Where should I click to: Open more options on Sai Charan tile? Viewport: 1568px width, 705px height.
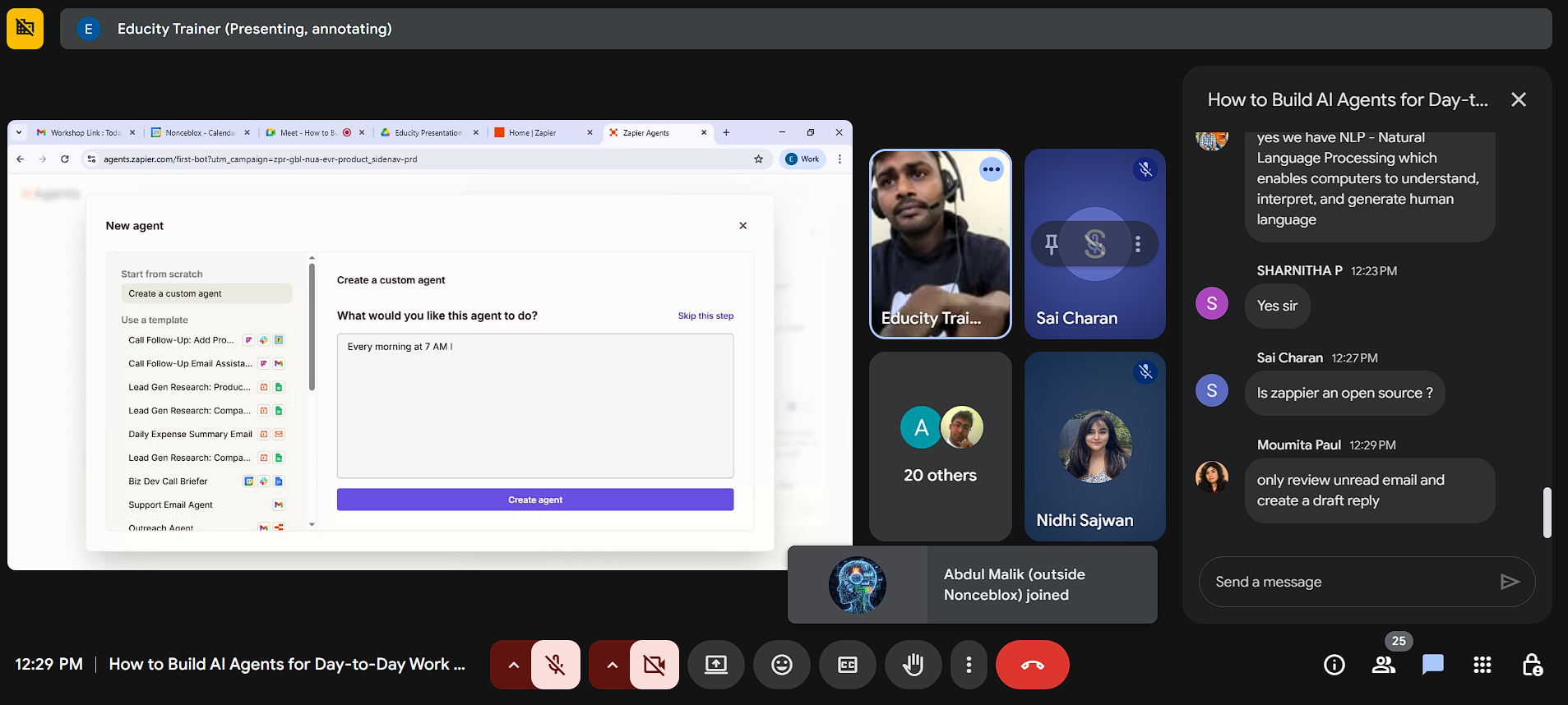coord(1138,243)
